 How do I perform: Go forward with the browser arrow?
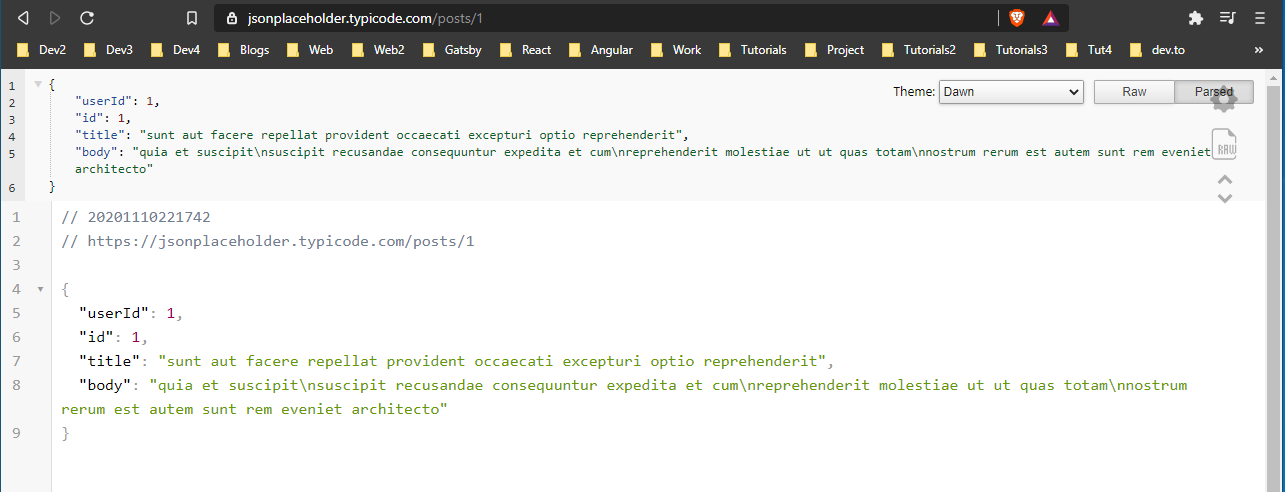click(x=55, y=18)
